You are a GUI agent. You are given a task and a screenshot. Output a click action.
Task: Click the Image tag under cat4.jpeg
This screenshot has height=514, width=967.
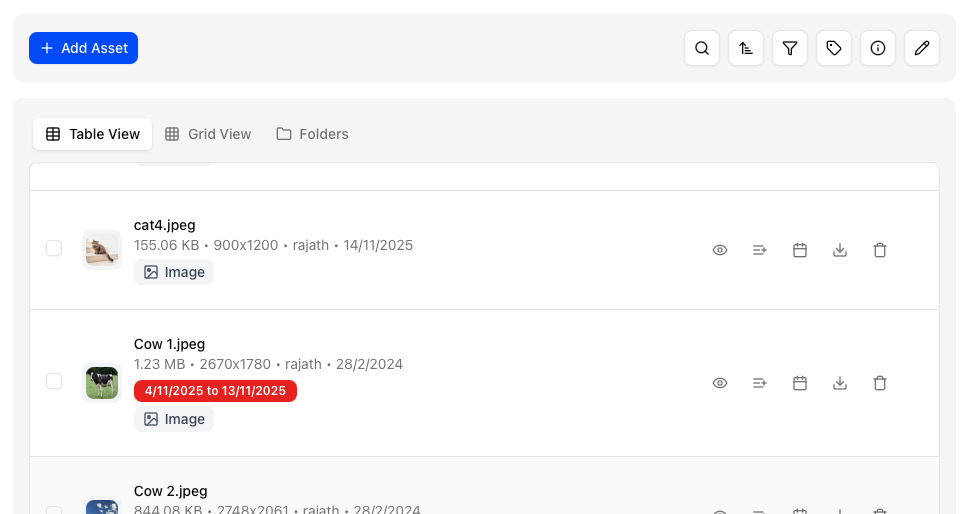pos(174,272)
